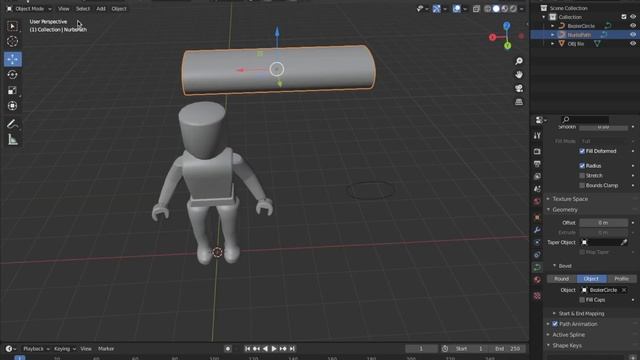Open the Object menu

coord(119,9)
